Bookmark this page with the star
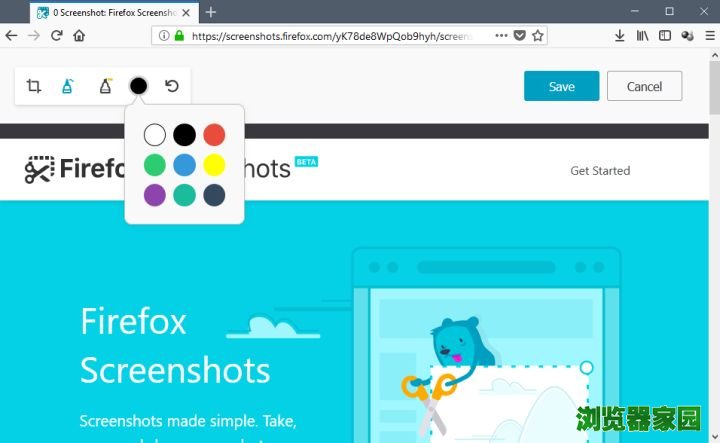Viewport: 720px width, 443px height. [x=538, y=35]
